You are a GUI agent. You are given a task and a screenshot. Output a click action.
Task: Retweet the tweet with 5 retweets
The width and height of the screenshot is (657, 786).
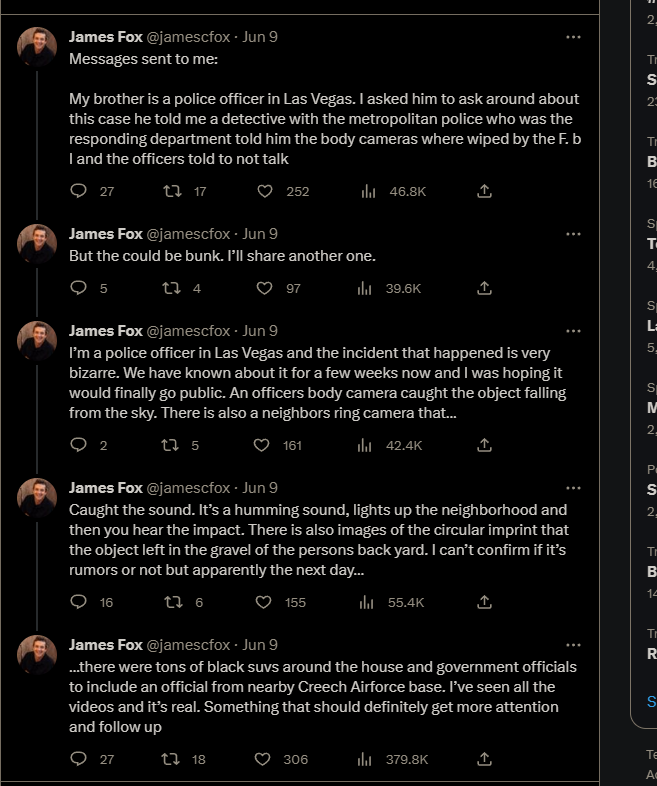(171, 445)
